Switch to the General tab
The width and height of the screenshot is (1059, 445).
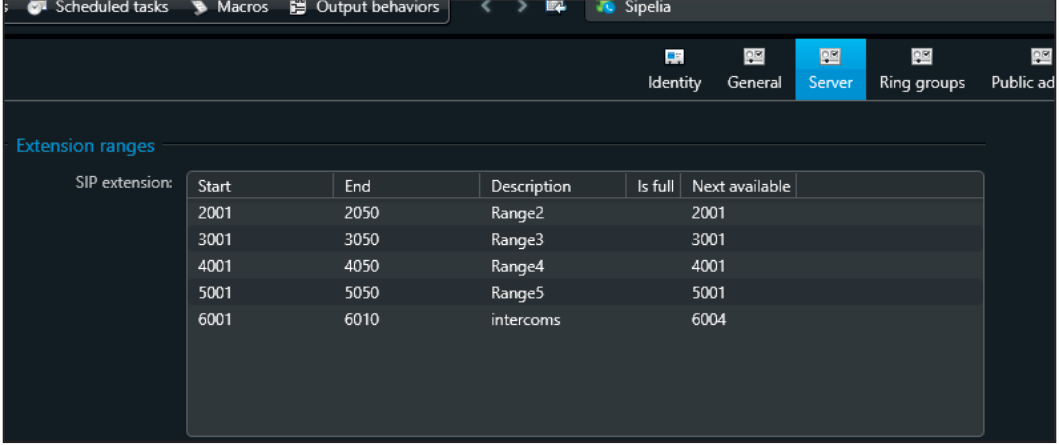(754, 70)
